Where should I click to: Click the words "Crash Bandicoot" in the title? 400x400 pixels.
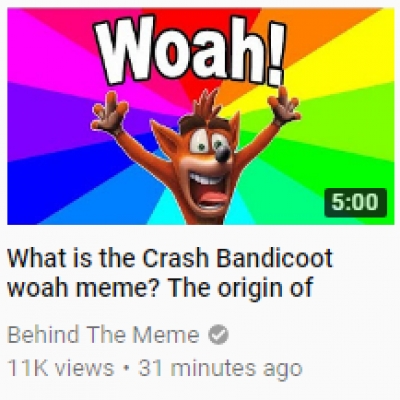(238, 258)
